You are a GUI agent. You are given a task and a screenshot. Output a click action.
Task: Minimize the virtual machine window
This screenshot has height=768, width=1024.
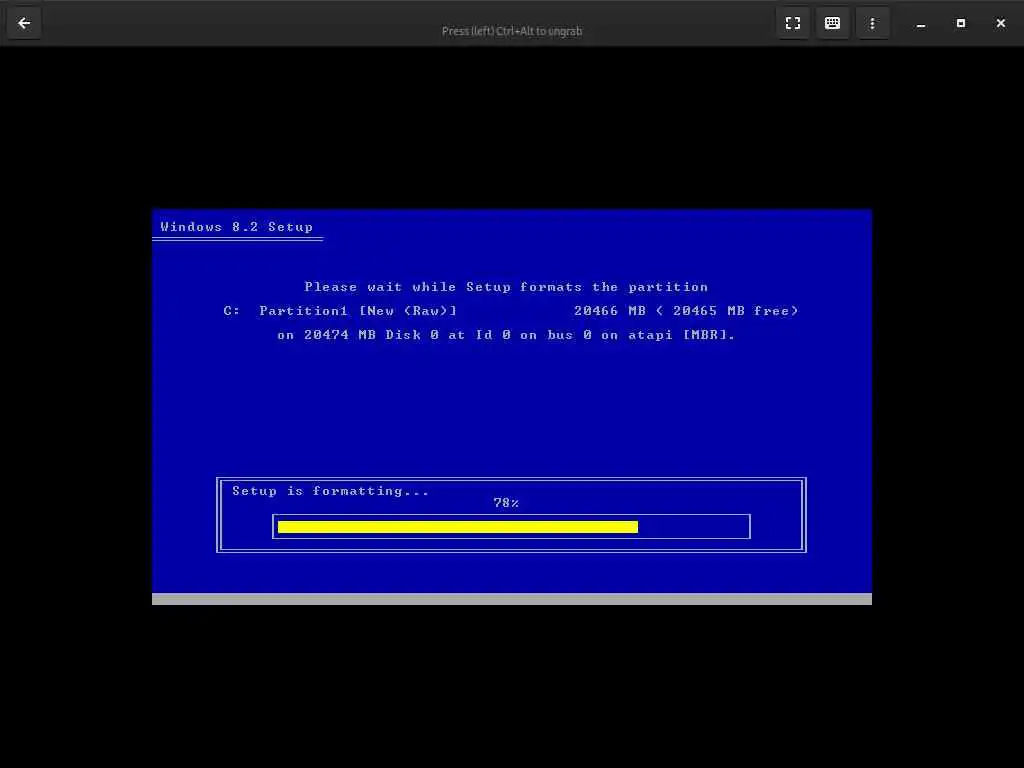tap(921, 24)
